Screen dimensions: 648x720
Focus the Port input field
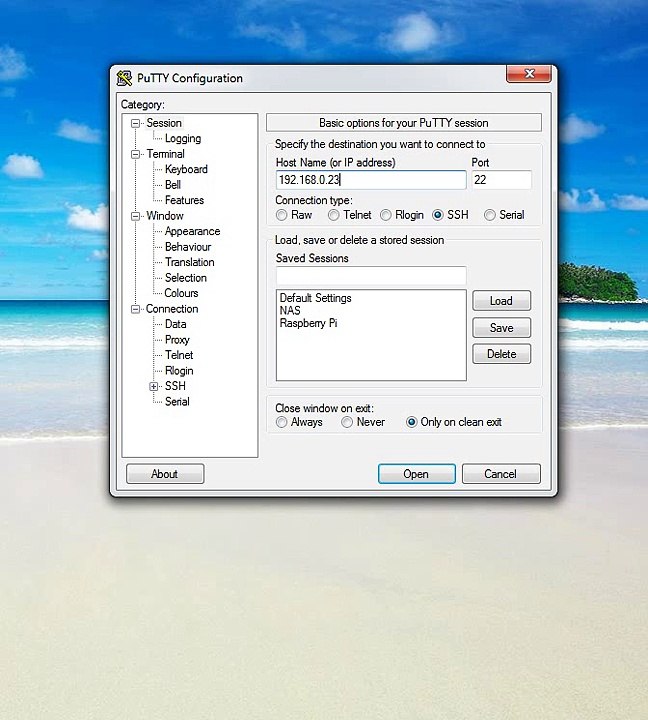(x=501, y=180)
